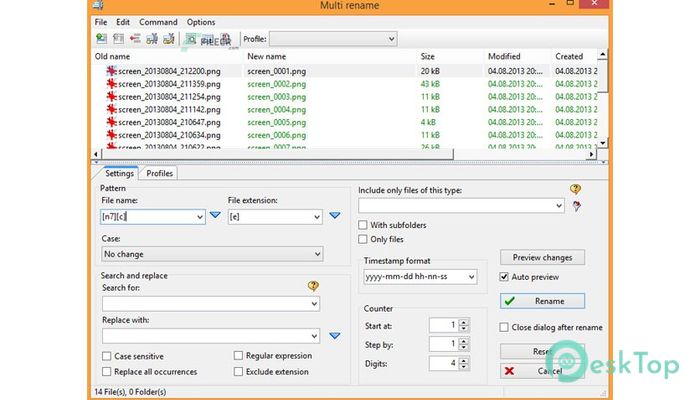700x400 pixels.
Task: Open the Timestamp format dropdown
Action: (471, 277)
